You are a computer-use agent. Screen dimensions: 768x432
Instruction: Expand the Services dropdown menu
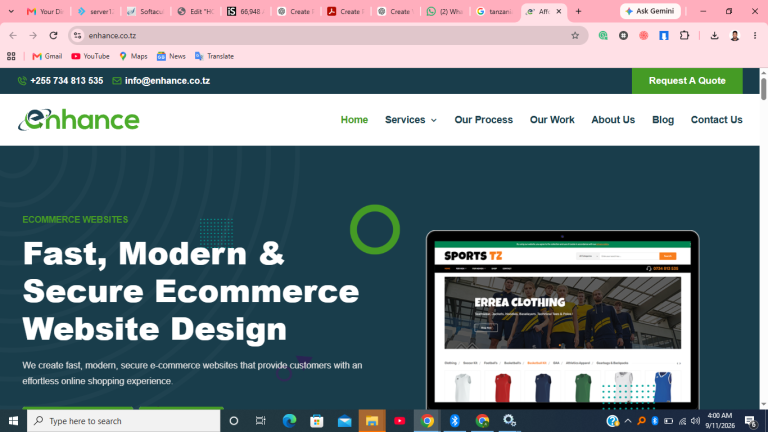410,120
